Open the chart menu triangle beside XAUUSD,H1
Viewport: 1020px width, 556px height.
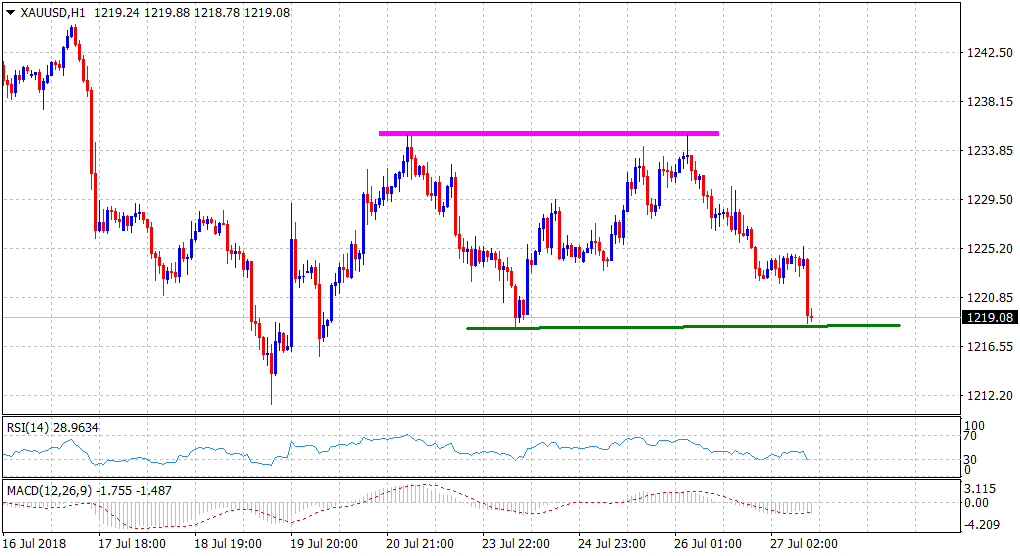(x=10, y=12)
